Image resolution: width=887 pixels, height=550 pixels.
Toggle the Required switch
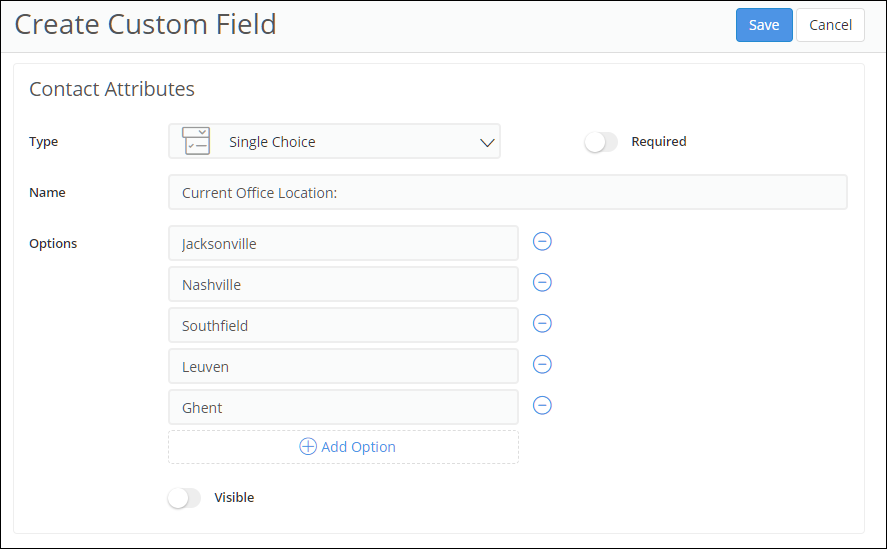pos(601,142)
